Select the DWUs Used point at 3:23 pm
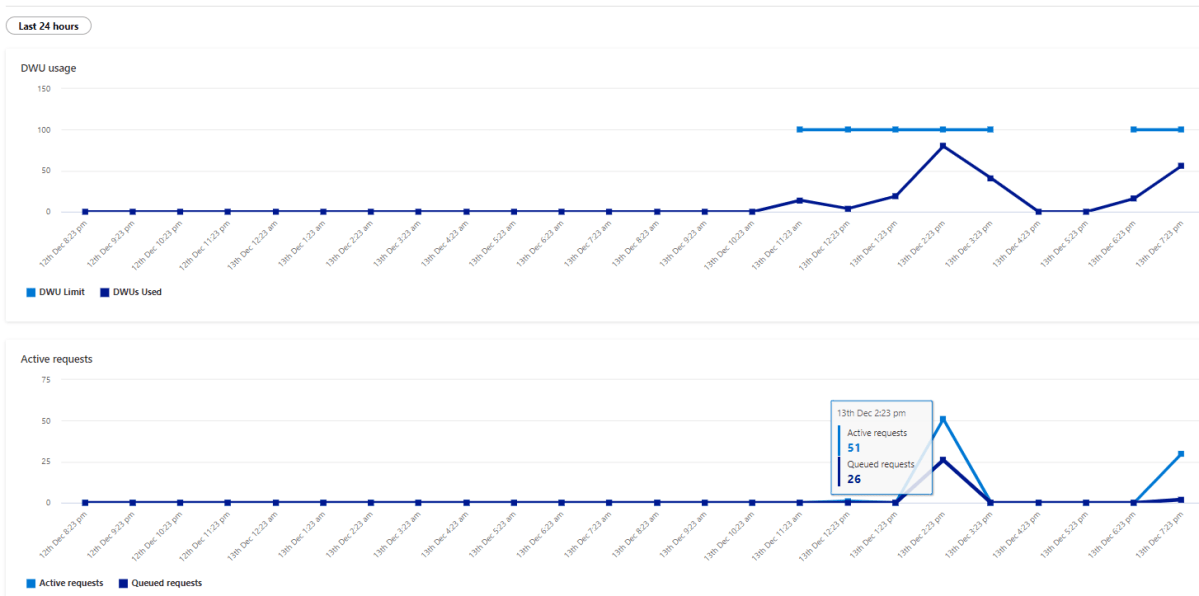The width and height of the screenshot is (1199, 596). [x=990, y=178]
